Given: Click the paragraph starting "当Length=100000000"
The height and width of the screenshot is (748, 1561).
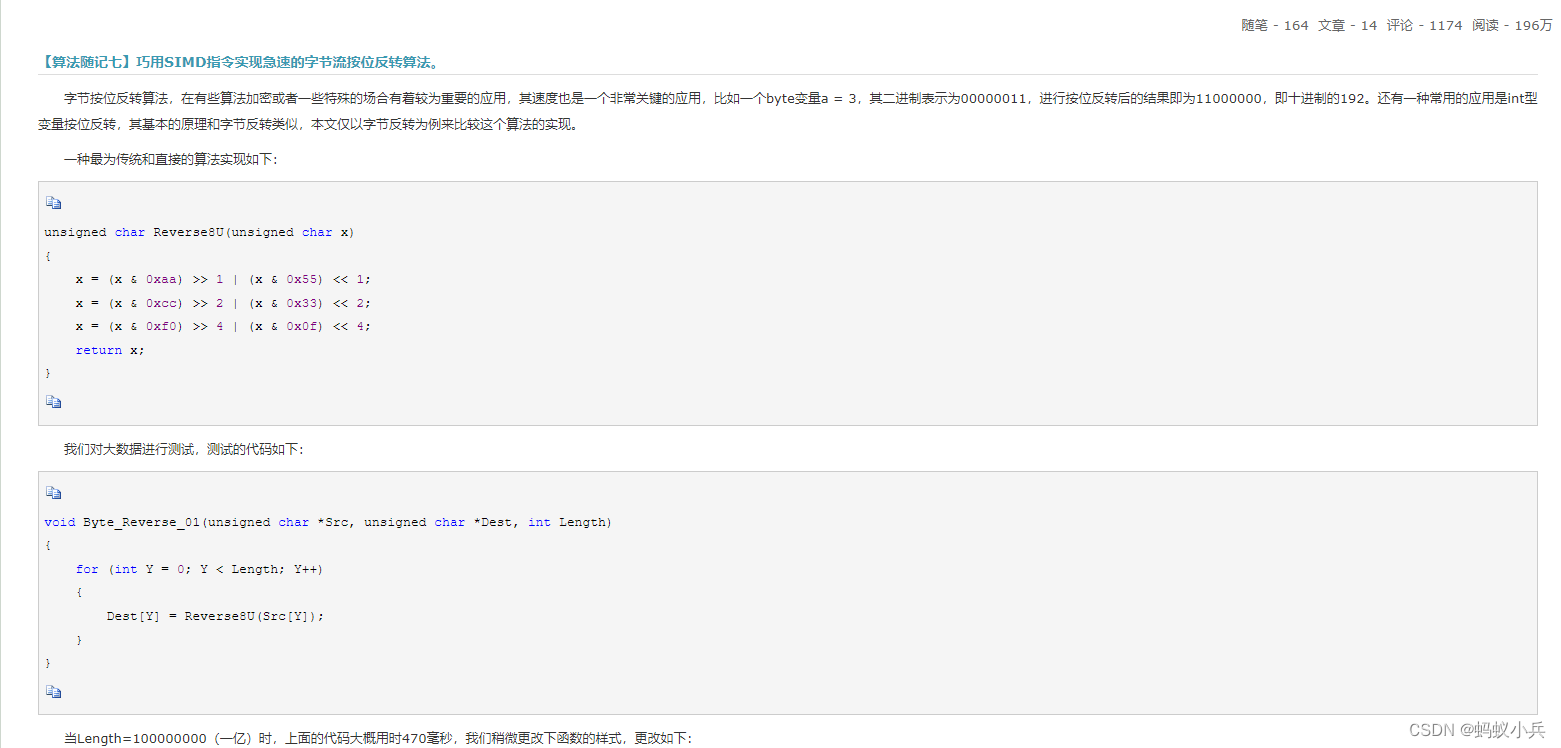Looking at the screenshot, I should point(377,738).
